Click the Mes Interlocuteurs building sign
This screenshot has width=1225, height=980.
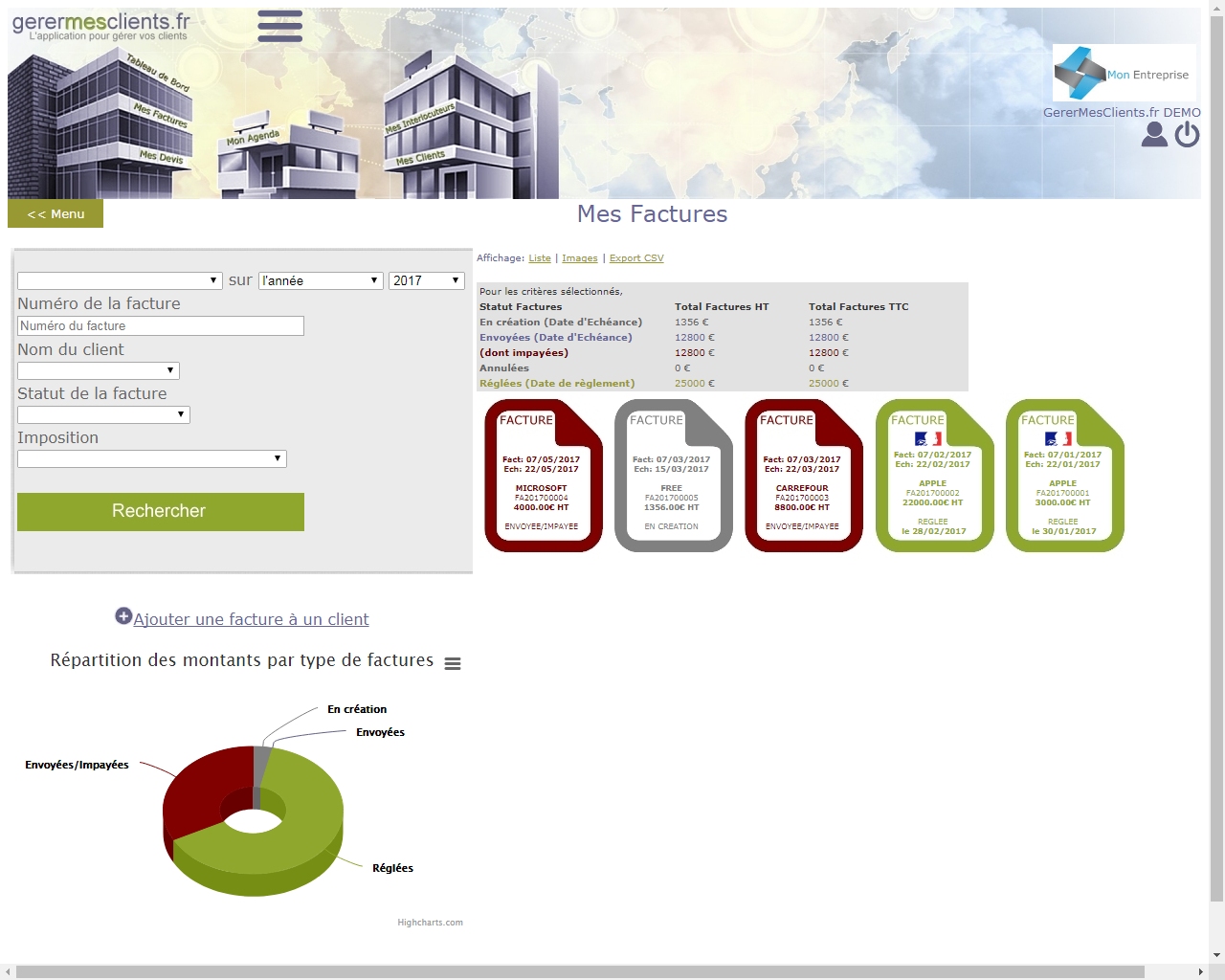419,118
